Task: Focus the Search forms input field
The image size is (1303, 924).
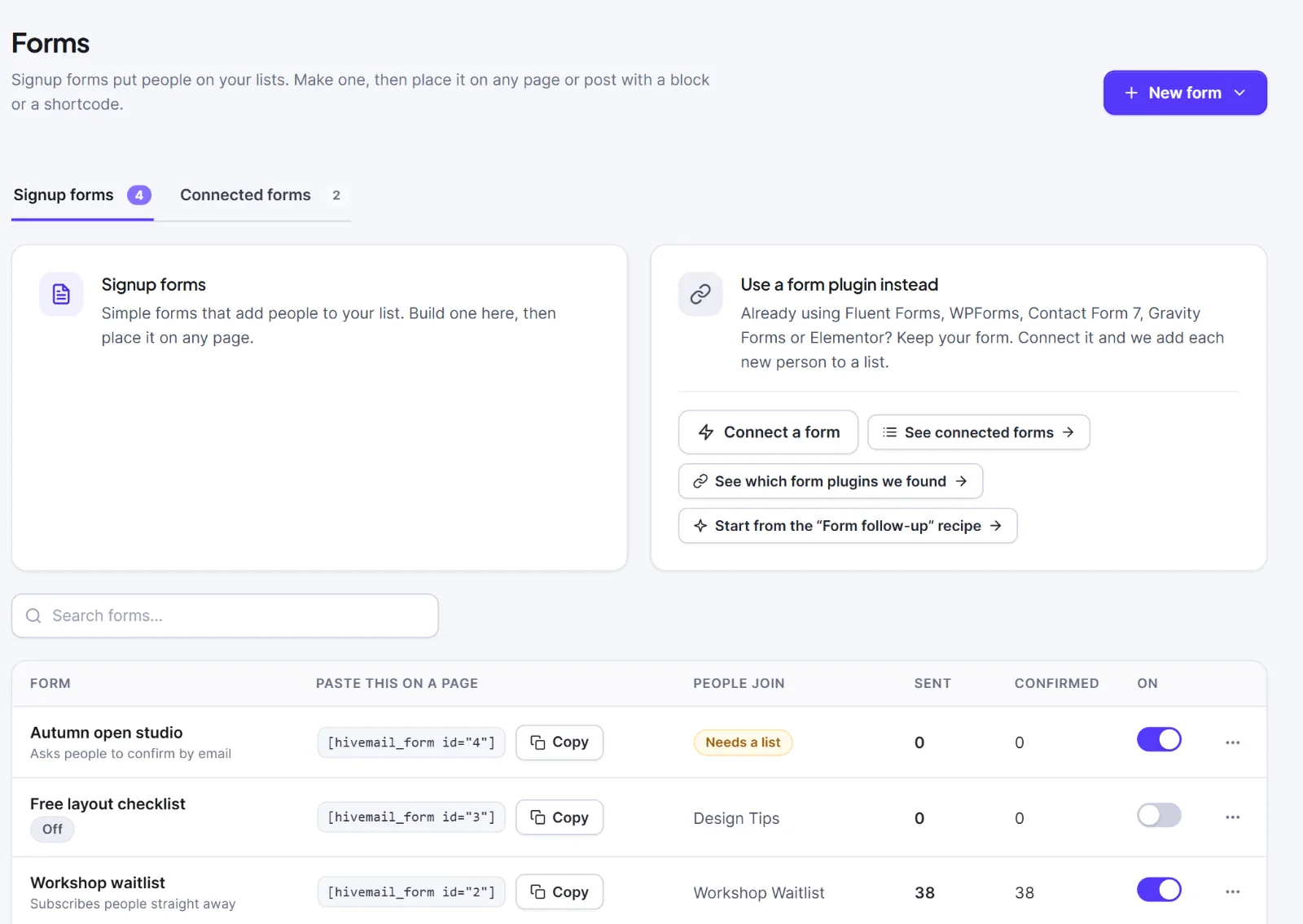Action: [225, 616]
